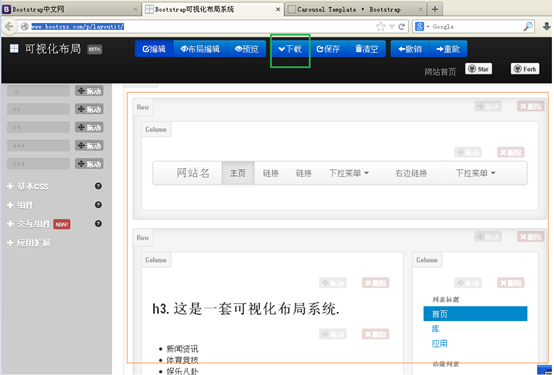
Task: Save the layout with 保存
Action: [x=328, y=49]
